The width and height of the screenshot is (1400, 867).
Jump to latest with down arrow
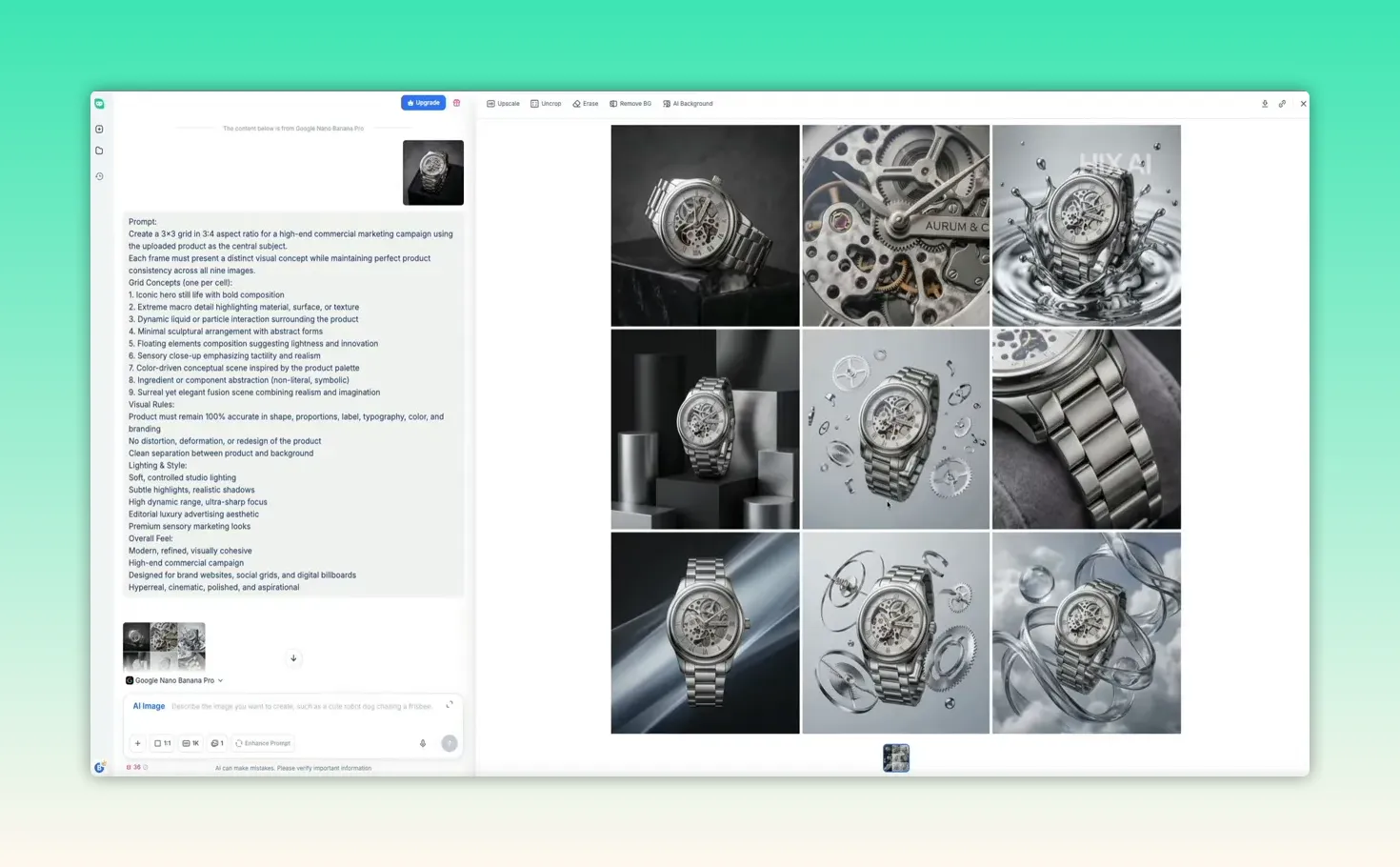click(293, 657)
